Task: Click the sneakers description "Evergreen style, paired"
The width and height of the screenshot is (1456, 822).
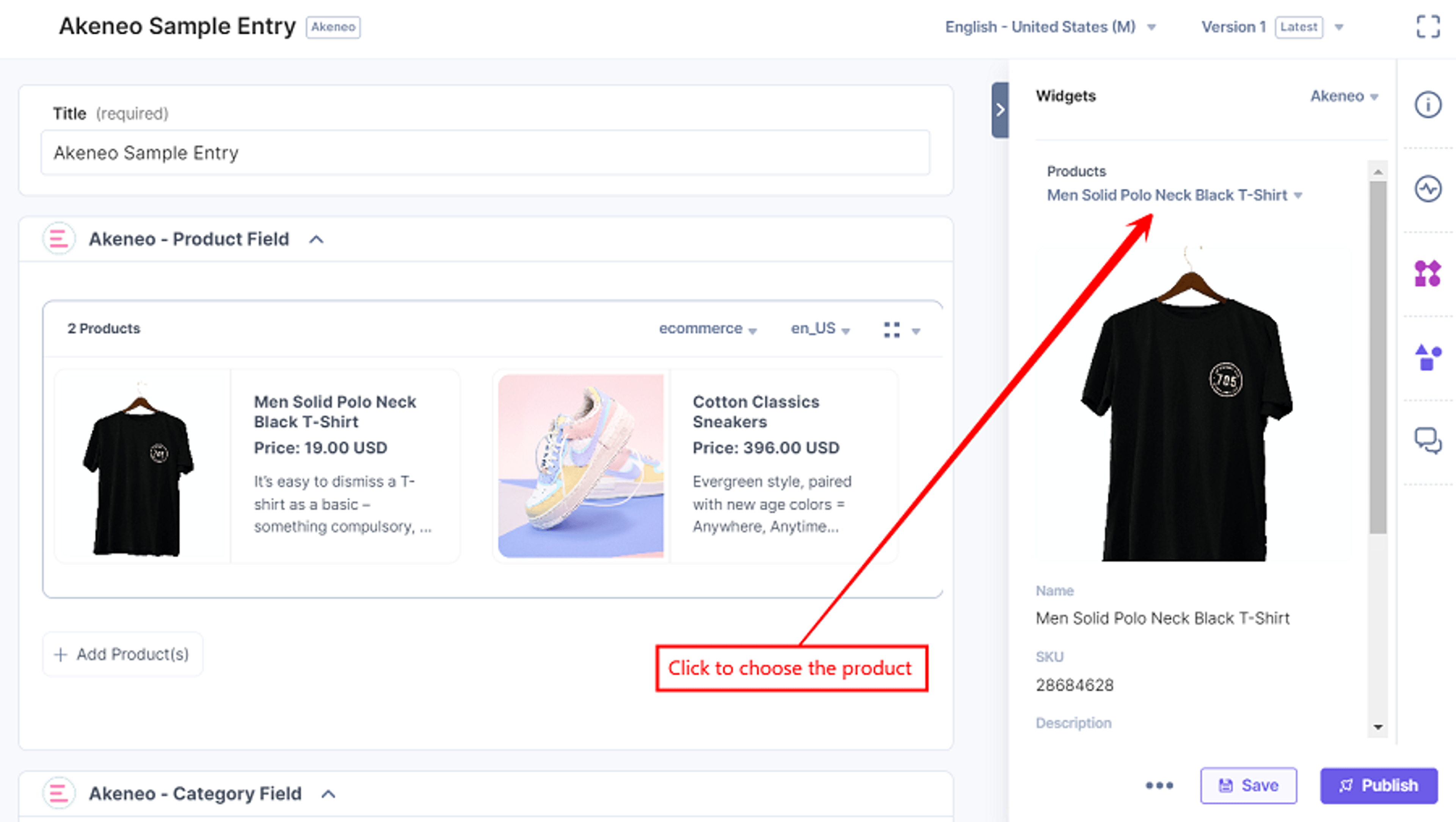Action: (772, 504)
